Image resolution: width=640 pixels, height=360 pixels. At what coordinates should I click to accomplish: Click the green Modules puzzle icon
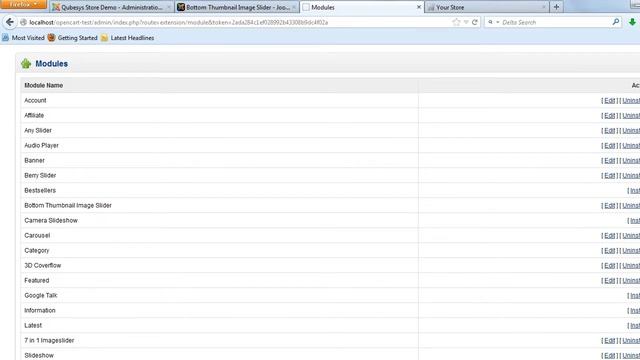[x=26, y=64]
